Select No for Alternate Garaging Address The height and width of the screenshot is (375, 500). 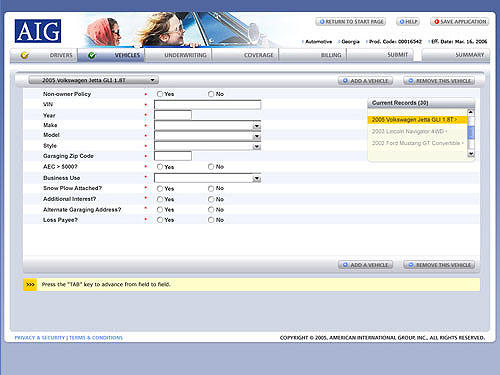(x=211, y=210)
